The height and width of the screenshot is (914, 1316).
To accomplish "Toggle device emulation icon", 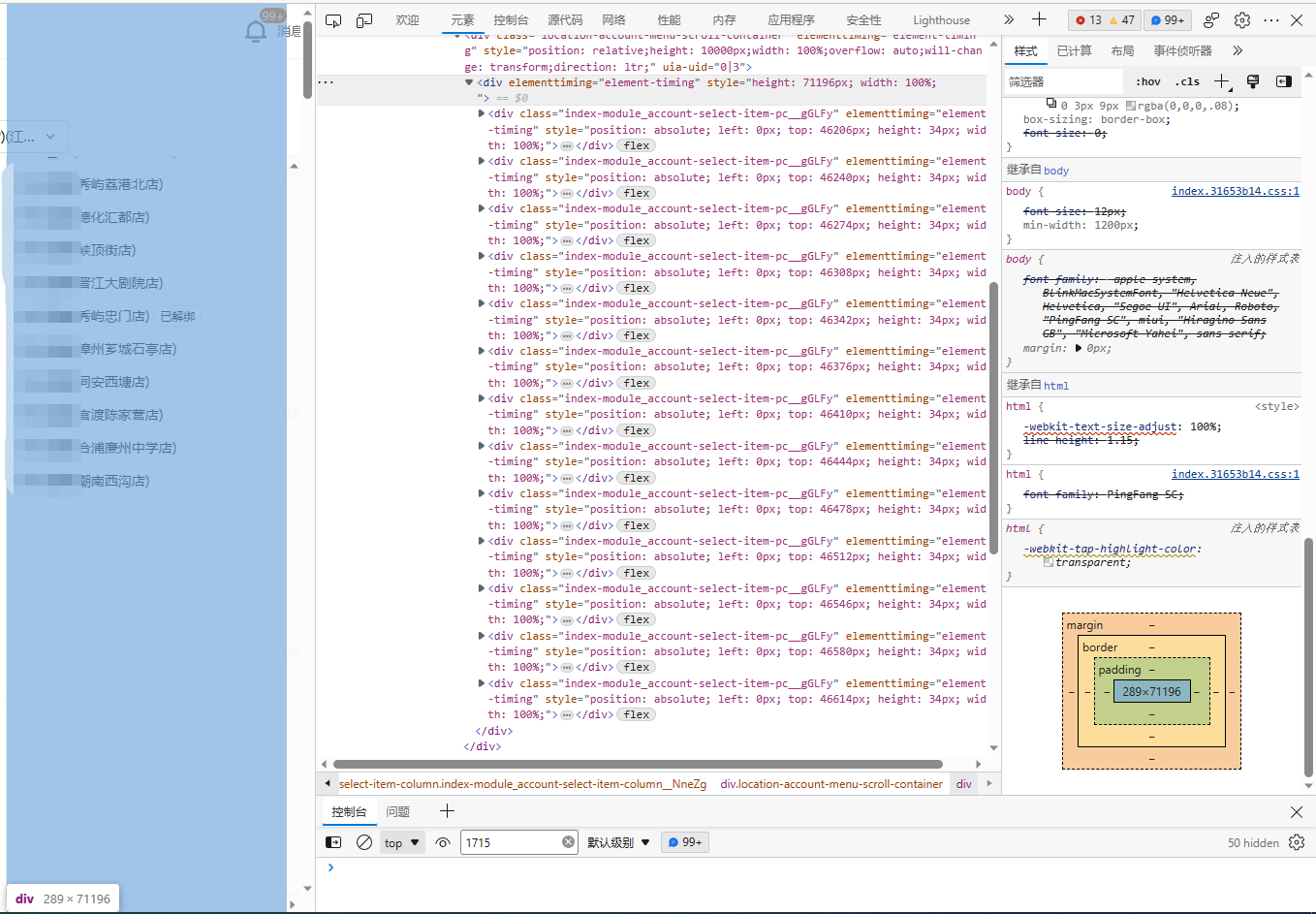I will pos(364,20).
